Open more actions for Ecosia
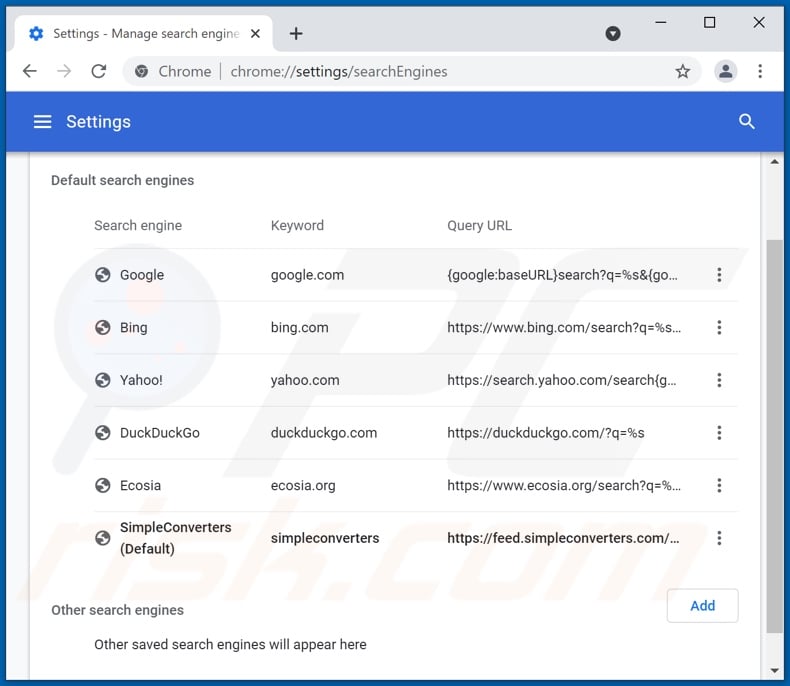Viewport: 790px width, 686px height. 719,485
